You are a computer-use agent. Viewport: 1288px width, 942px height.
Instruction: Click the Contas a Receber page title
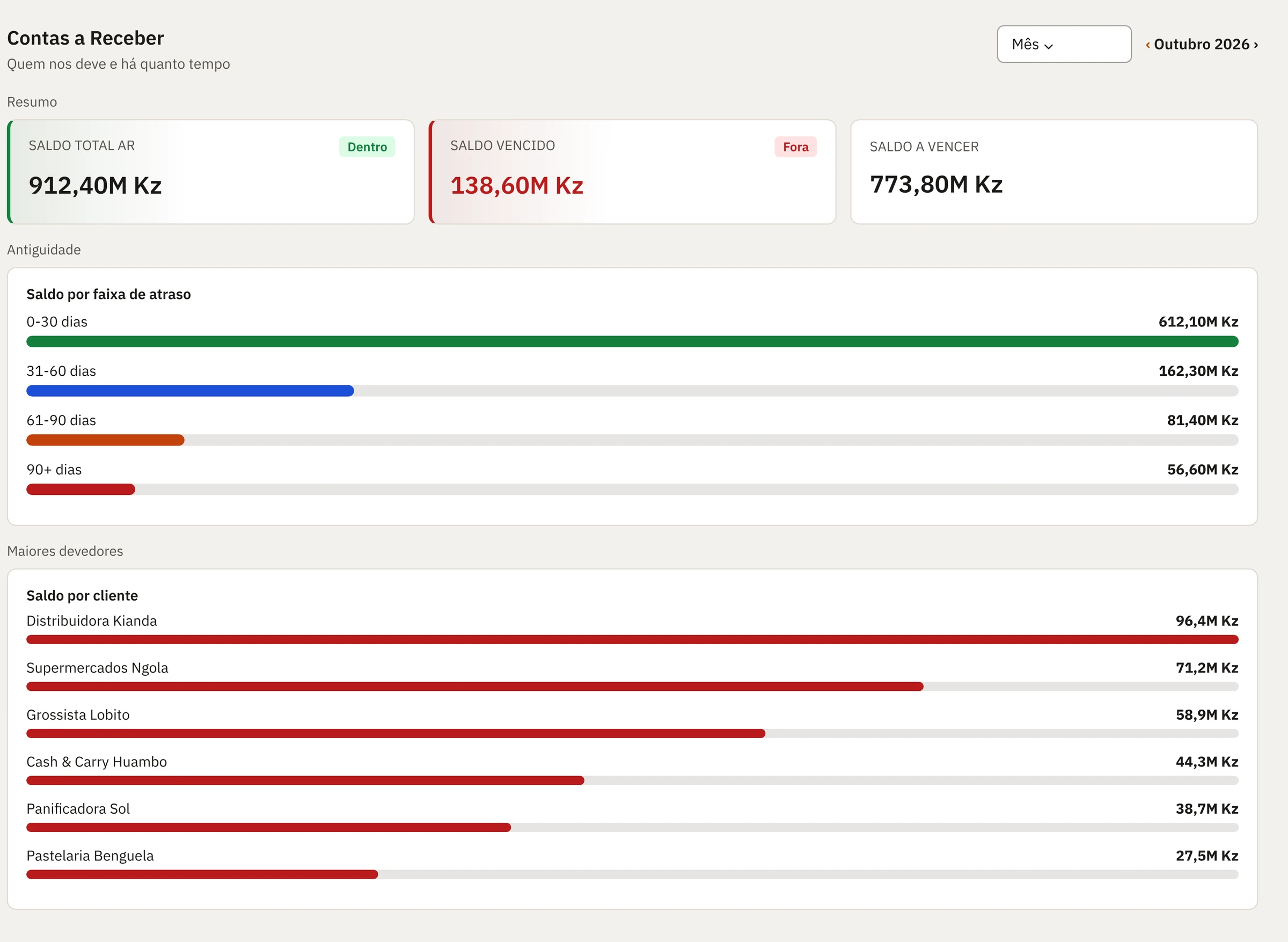pyautogui.click(x=85, y=38)
